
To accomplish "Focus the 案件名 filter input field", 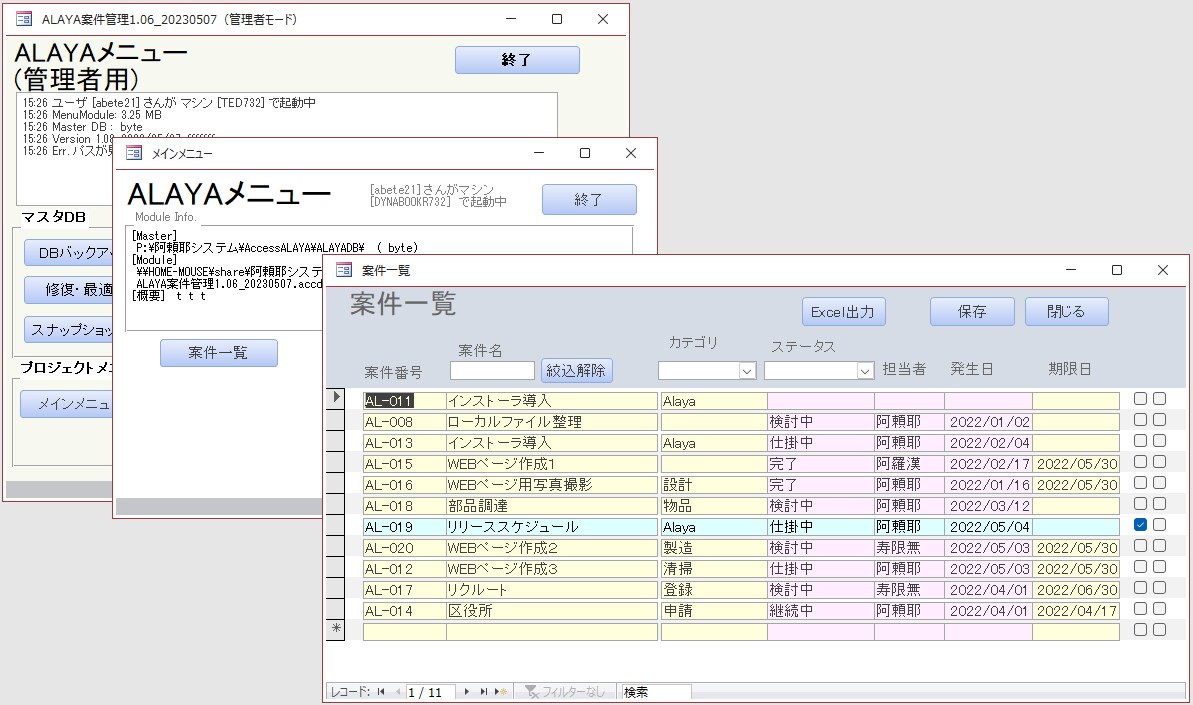I will tap(492, 370).
